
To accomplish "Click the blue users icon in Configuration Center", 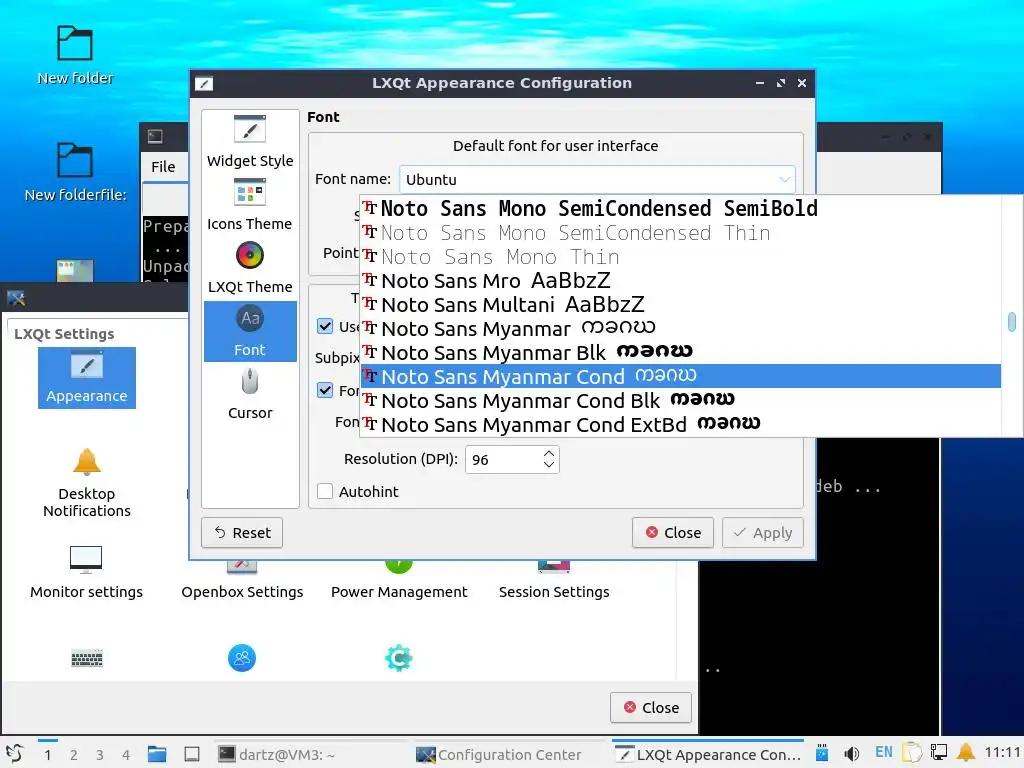I will [242, 658].
